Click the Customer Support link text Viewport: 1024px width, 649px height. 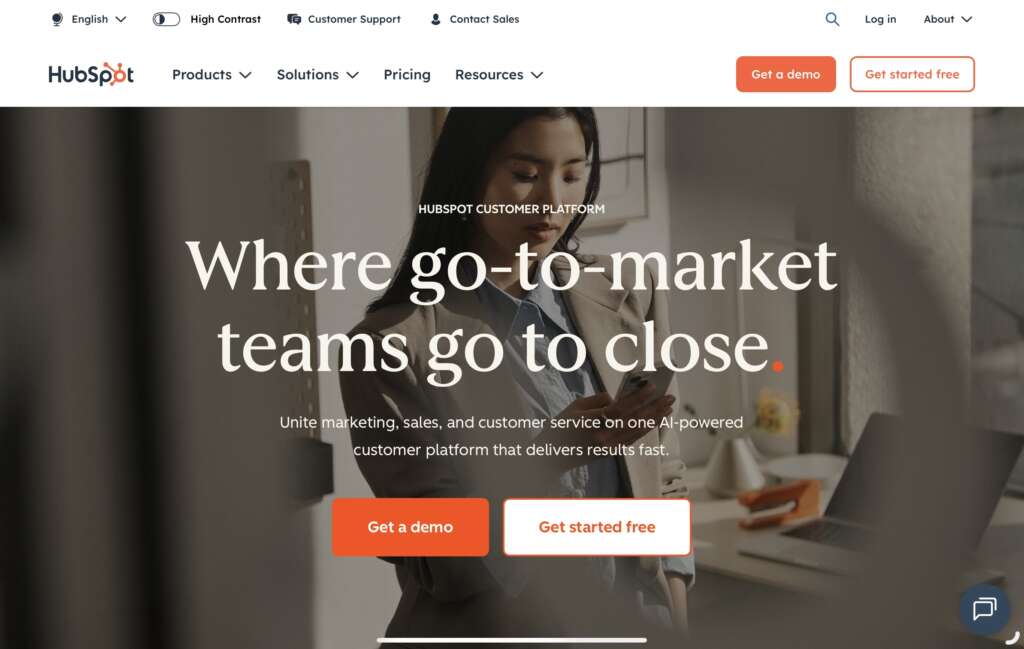click(x=354, y=19)
